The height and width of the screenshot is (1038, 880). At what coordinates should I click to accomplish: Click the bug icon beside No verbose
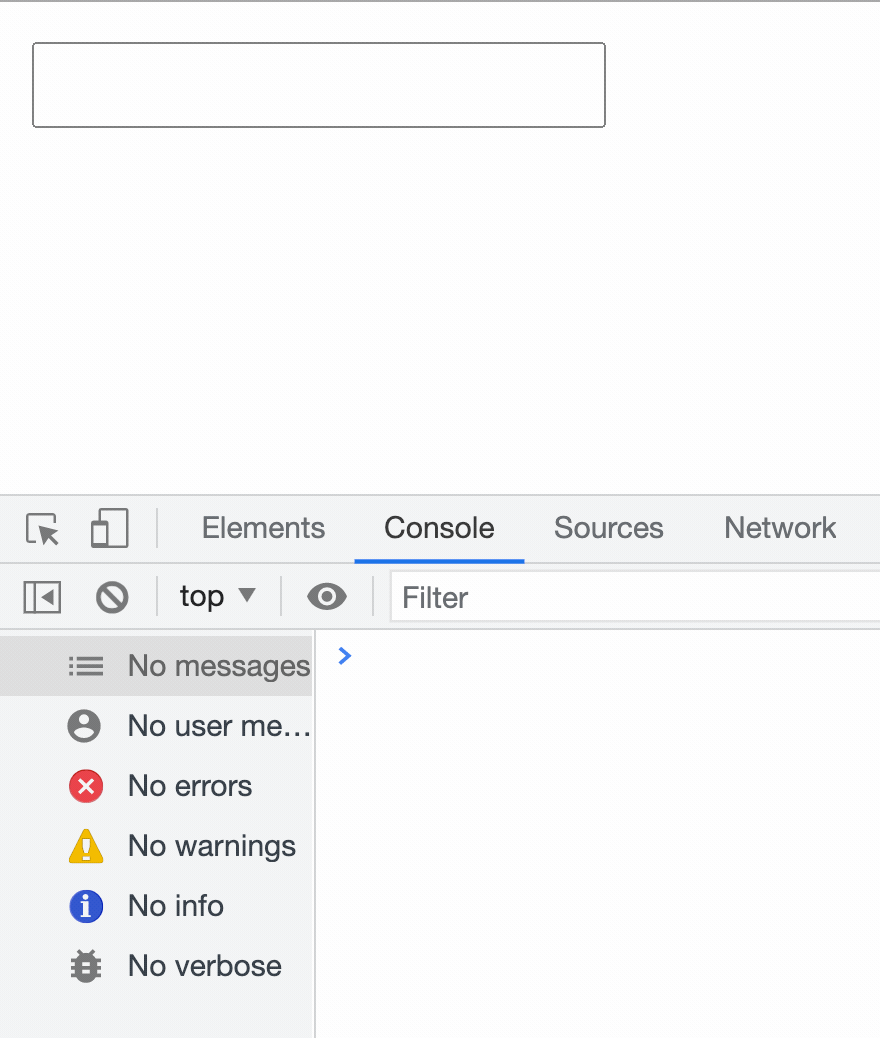[86, 967]
